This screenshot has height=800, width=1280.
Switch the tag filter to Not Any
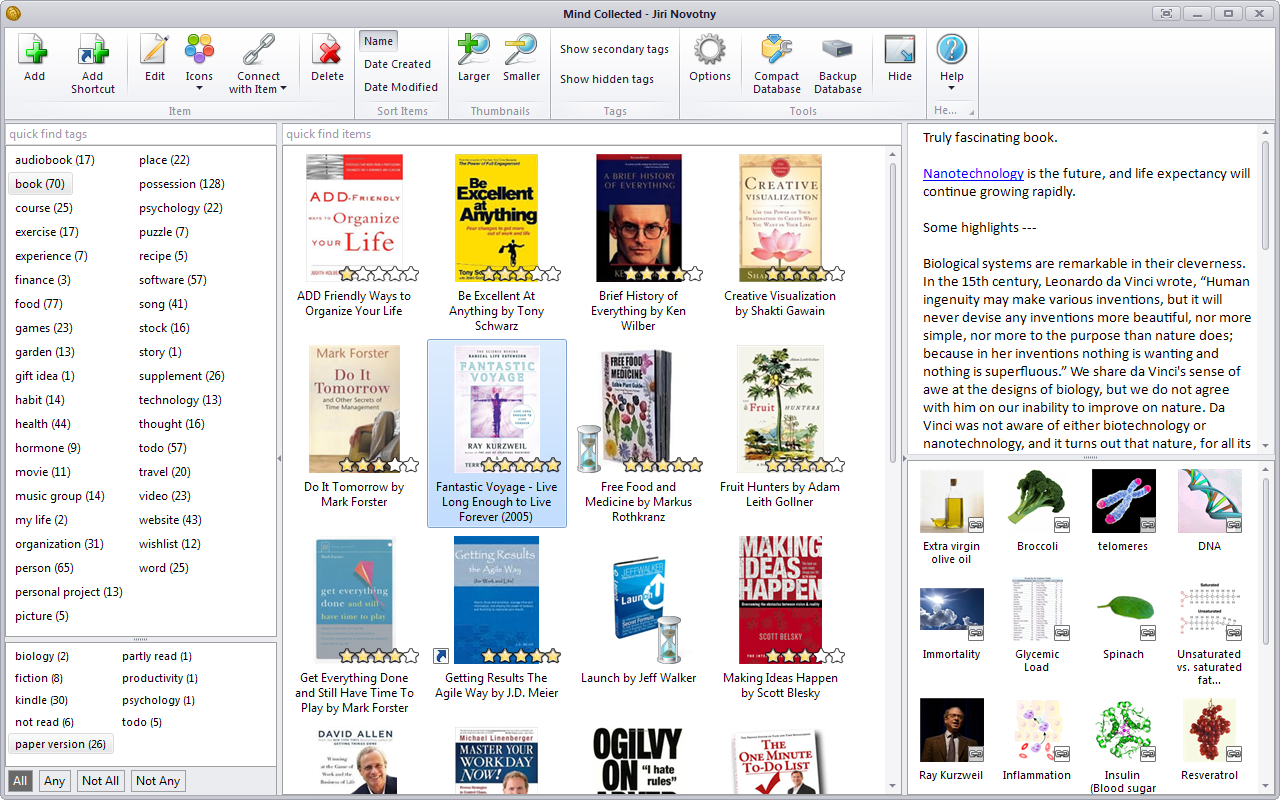[158, 781]
